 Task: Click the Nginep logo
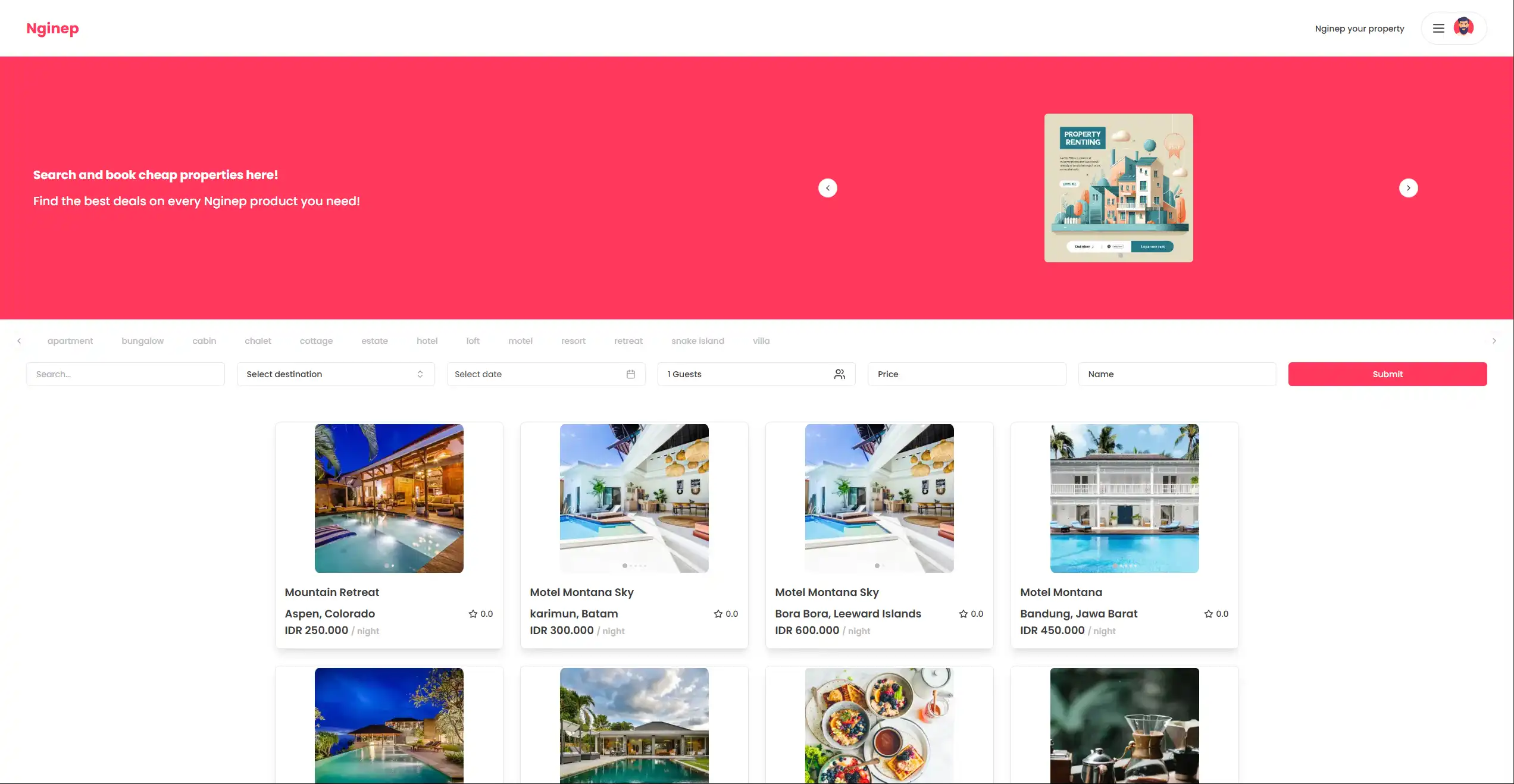(52, 29)
